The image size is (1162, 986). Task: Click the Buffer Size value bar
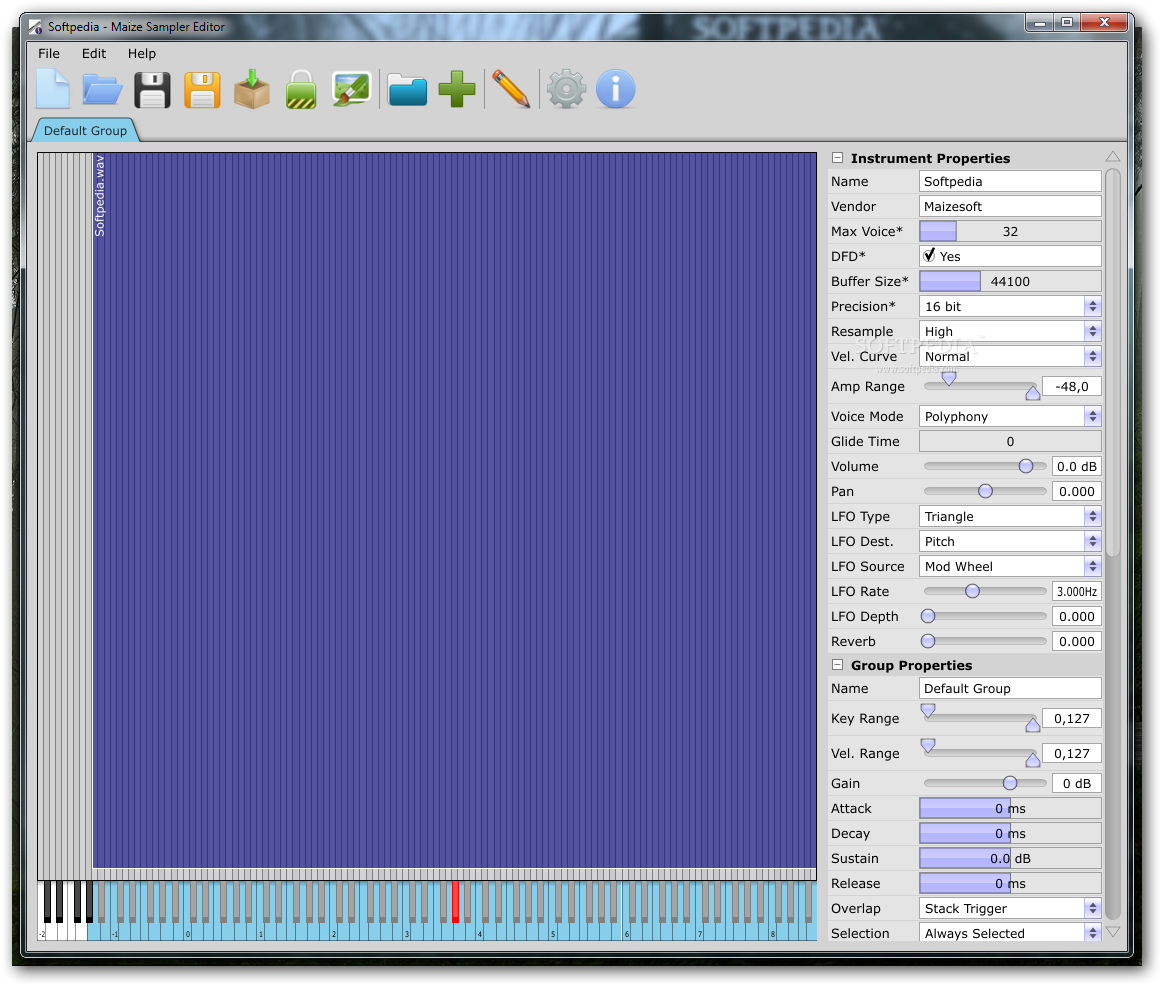click(x=1010, y=282)
